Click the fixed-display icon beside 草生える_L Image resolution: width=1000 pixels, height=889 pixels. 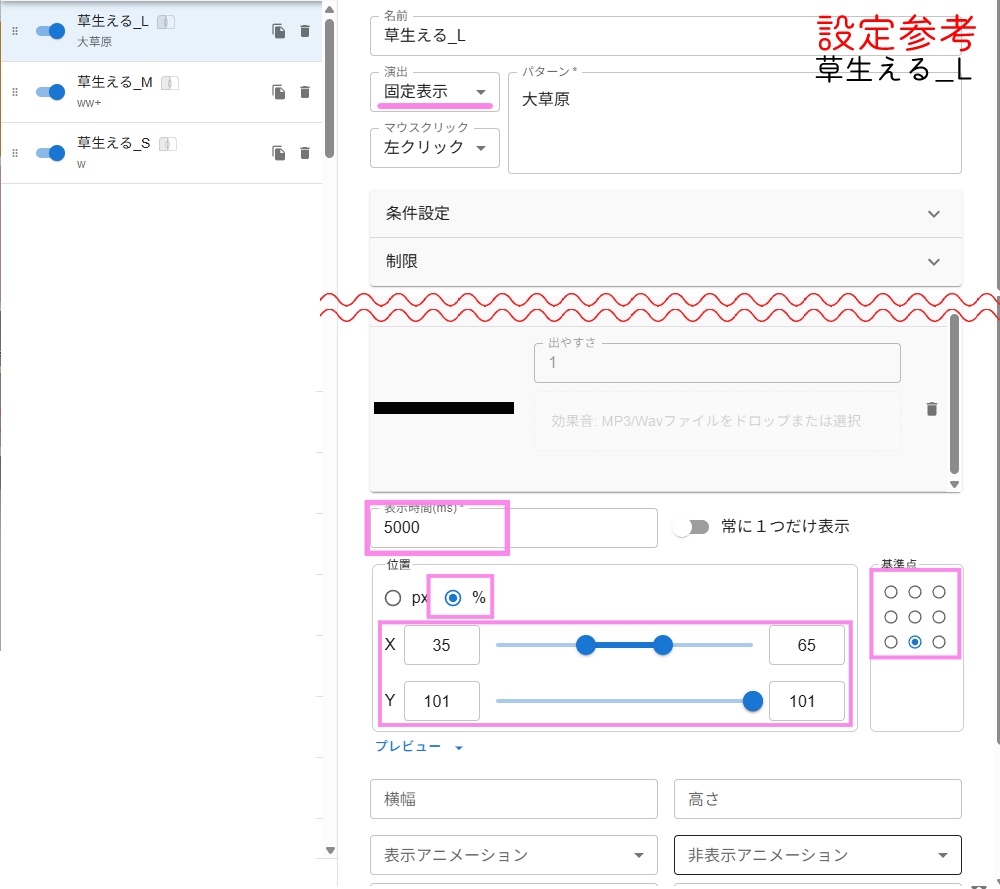click(x=166, y=22)
